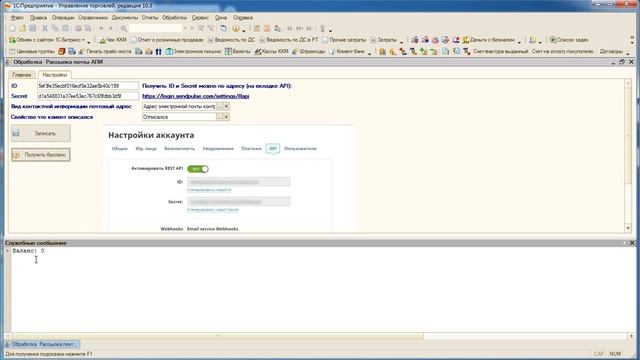Open Ценовые группы toolbar item
640x360 pixels.
(x=32, y=51)
